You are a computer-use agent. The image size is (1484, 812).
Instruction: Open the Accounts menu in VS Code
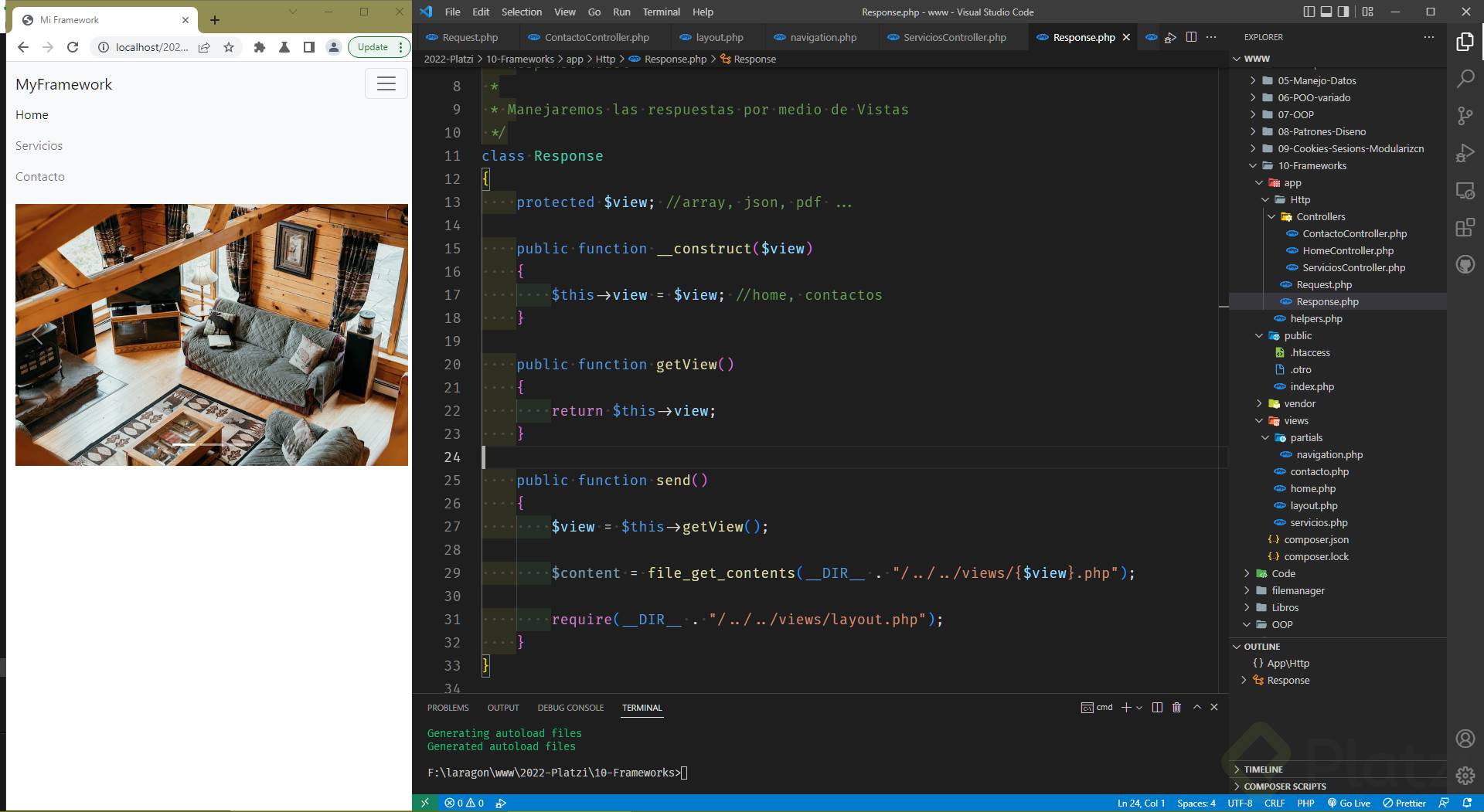[x=1465, y=739]
